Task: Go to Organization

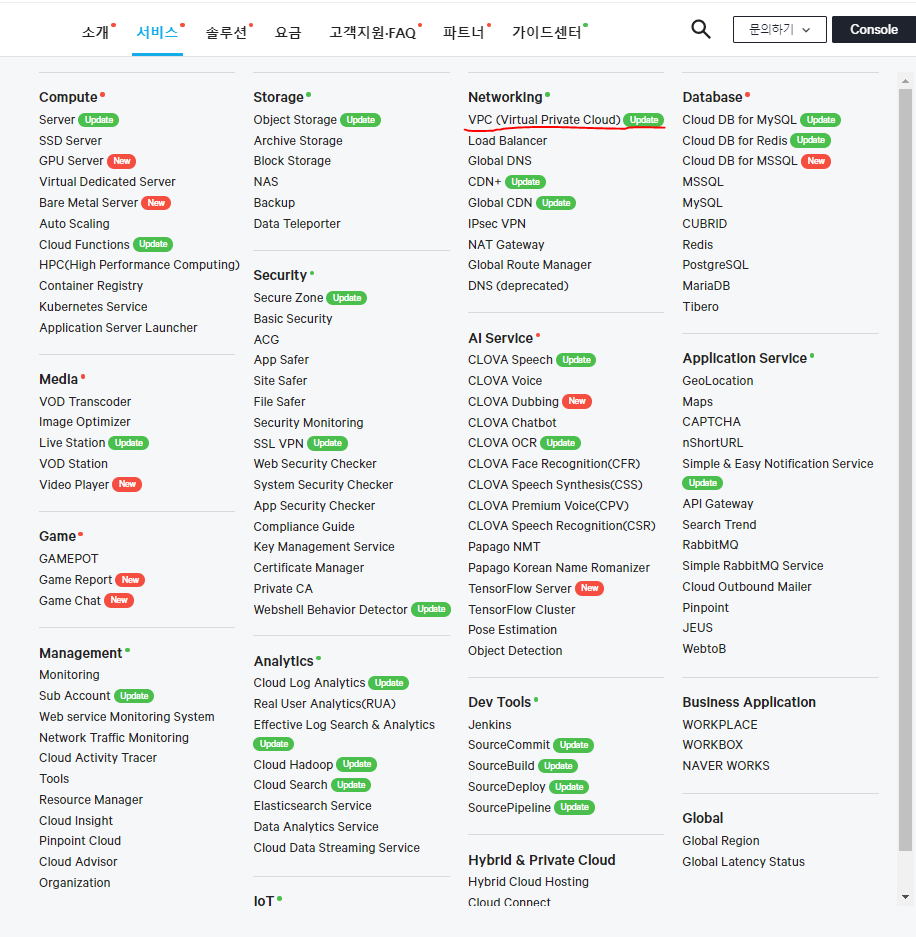Action: coord(74,883)
